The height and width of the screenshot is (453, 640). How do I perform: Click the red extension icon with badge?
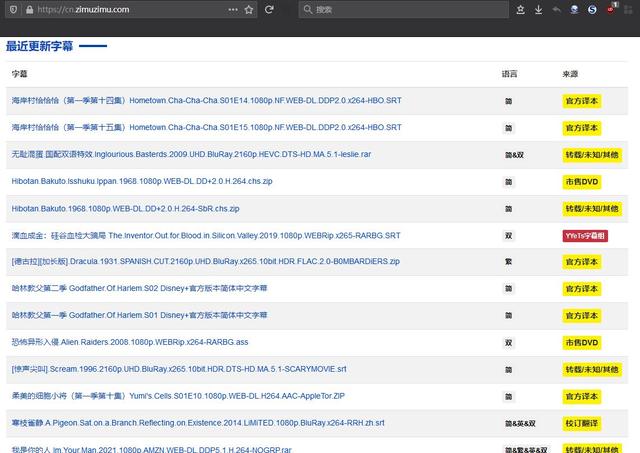click(x=611, y=9)
